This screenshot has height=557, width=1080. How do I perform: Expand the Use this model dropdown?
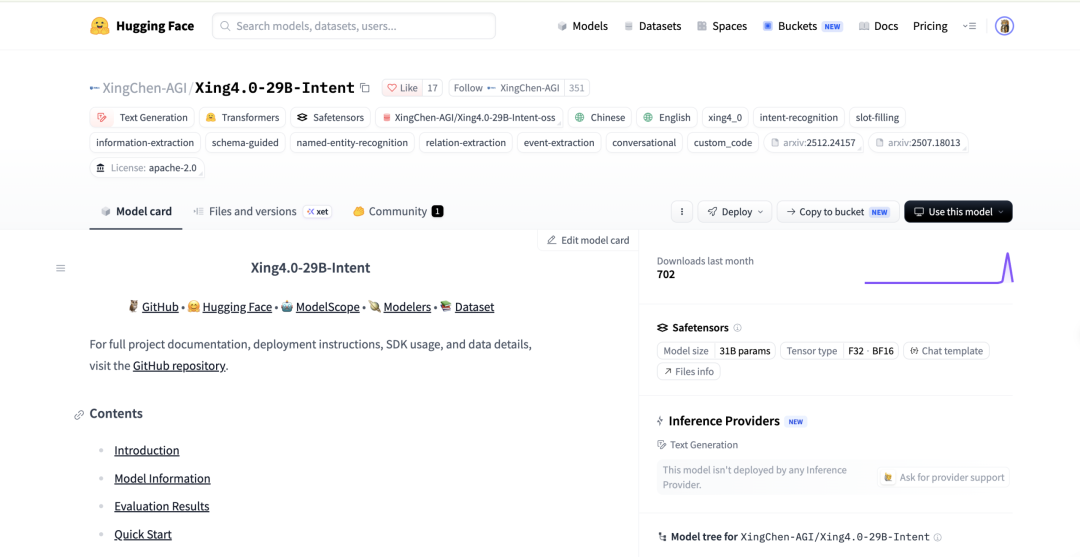click(x=958, y=211)
